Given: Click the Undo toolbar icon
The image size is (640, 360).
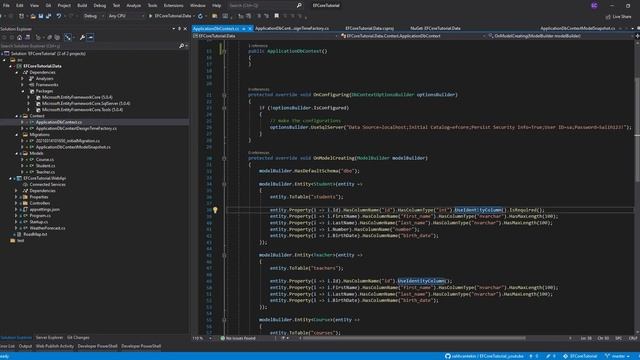Looking at the screenshot, I should [x=59, y=16].
